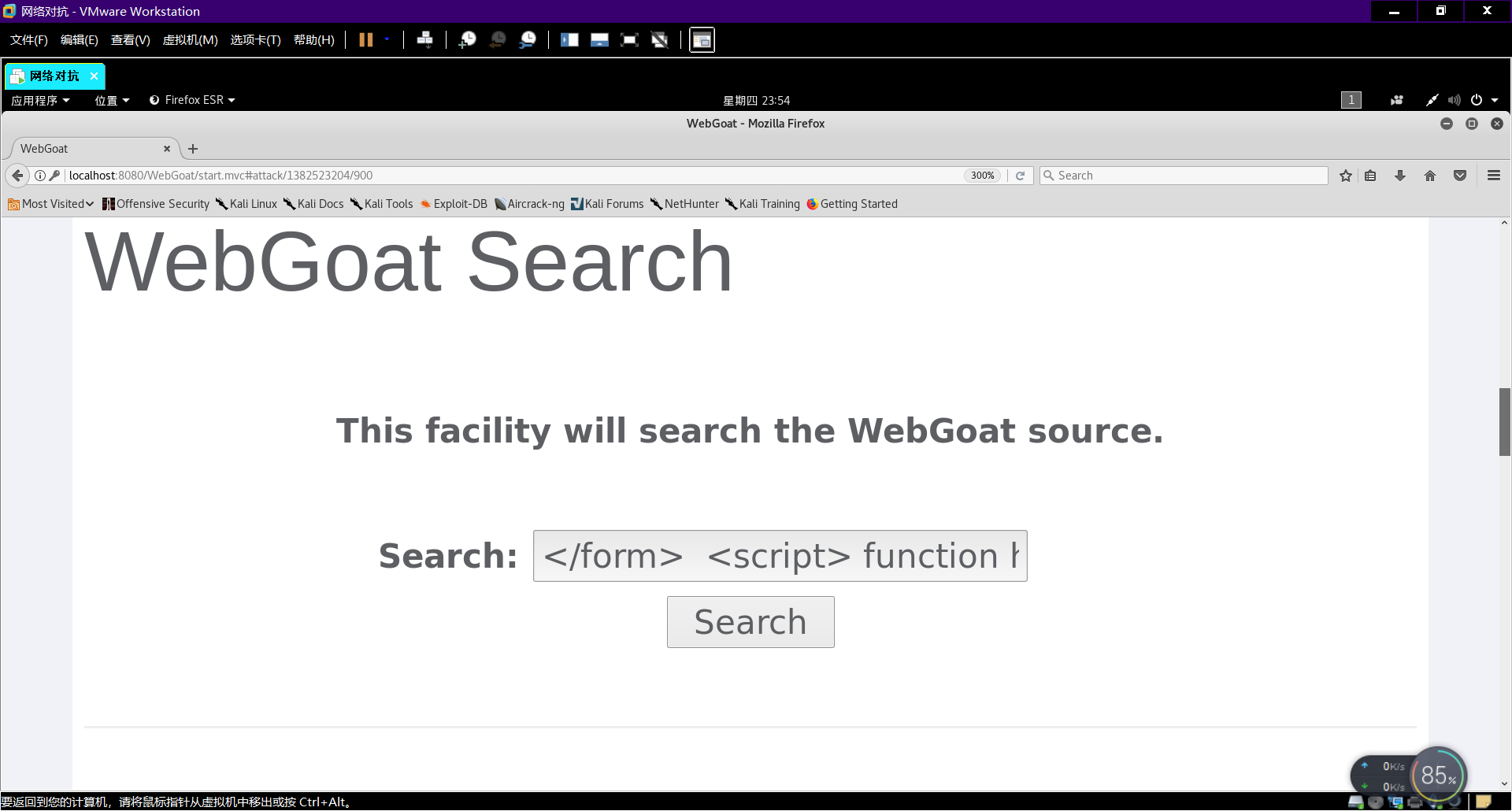Click the 300% zoom level indicator
Viewport: 1512px width, 811px height.
coord(982,176)
